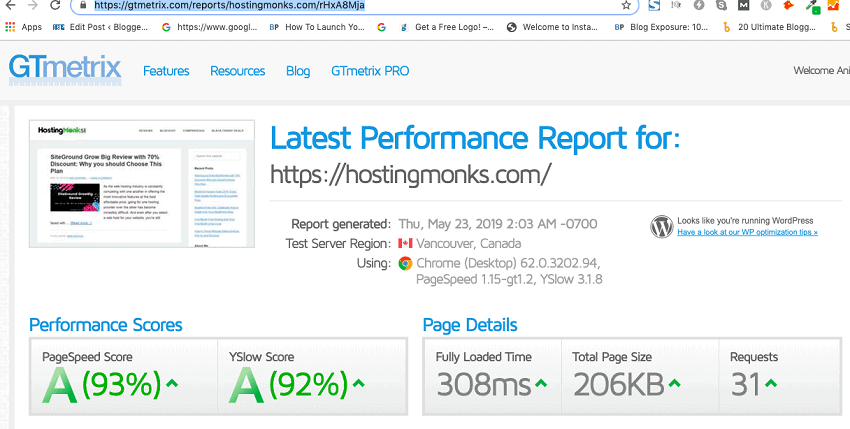Image resolution: width=850 pixels, height=429 pixels.
Task: Go to the Blog page
Action: pyautogui.click(x=298, y=71)
